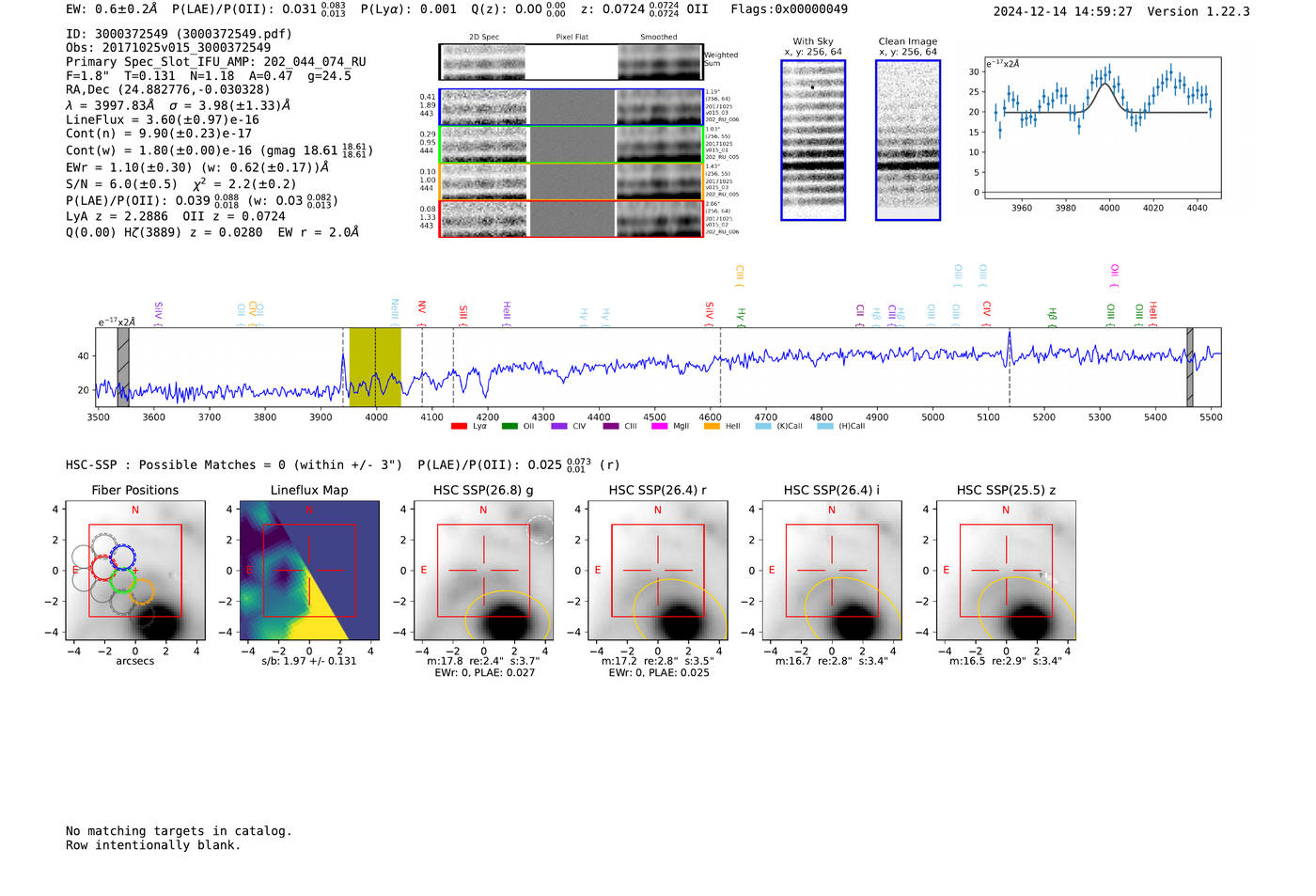Click the m:17.8 re:2.4" s:3.7" caption

(483, 661)
